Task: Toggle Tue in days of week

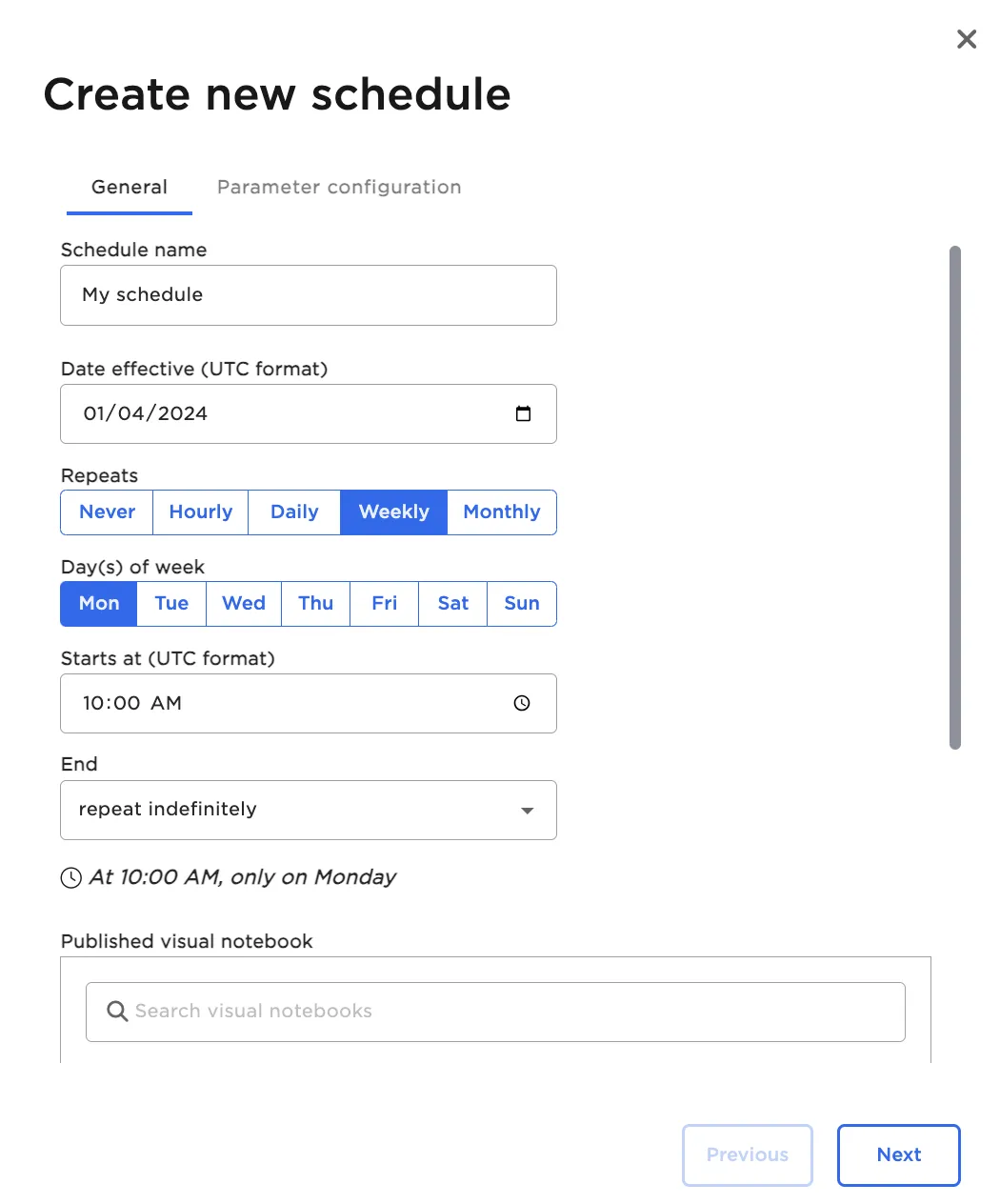Action: pos(171,604)
